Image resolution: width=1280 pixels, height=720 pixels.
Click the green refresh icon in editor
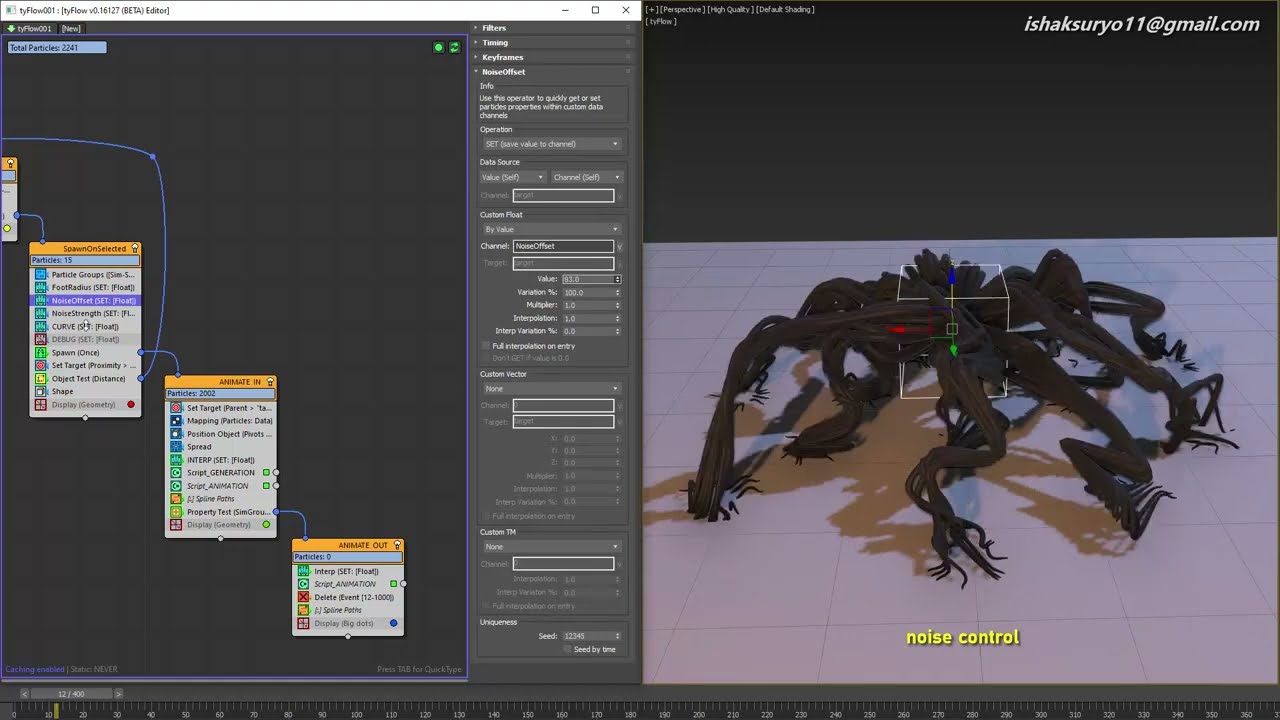pyautogui.click(x=454, y=47)
